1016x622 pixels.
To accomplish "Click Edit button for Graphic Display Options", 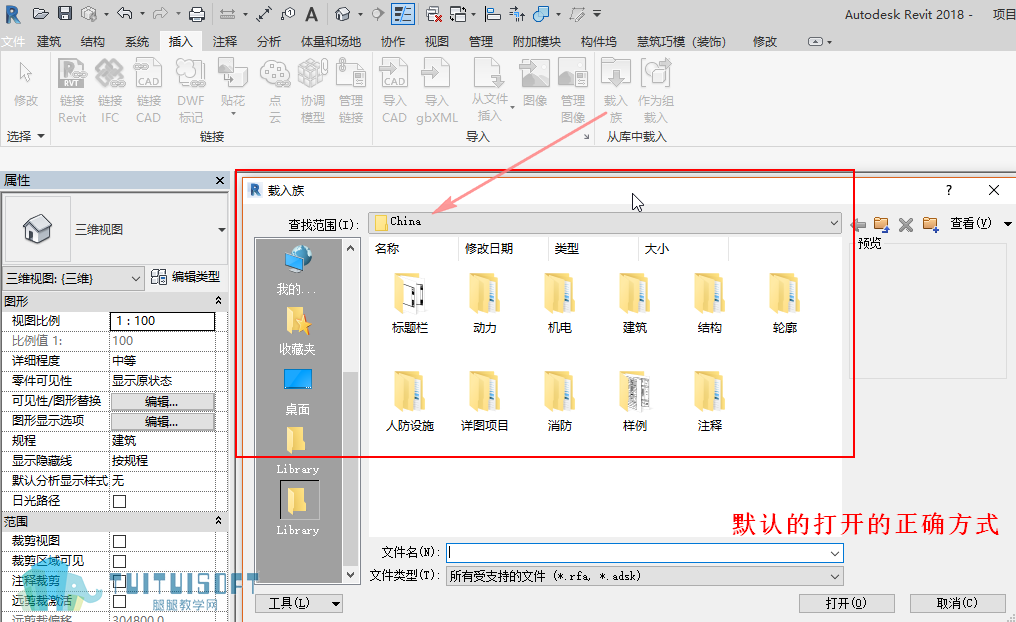I will point(162,422).
